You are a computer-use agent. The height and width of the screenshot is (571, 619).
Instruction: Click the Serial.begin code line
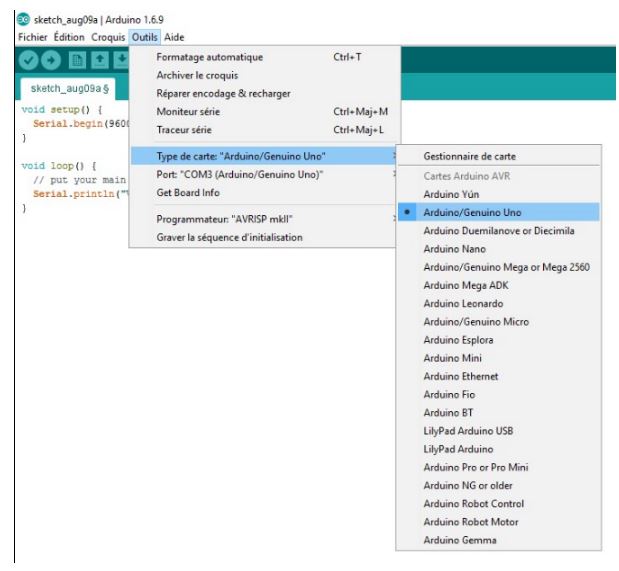tap(81, 124)
